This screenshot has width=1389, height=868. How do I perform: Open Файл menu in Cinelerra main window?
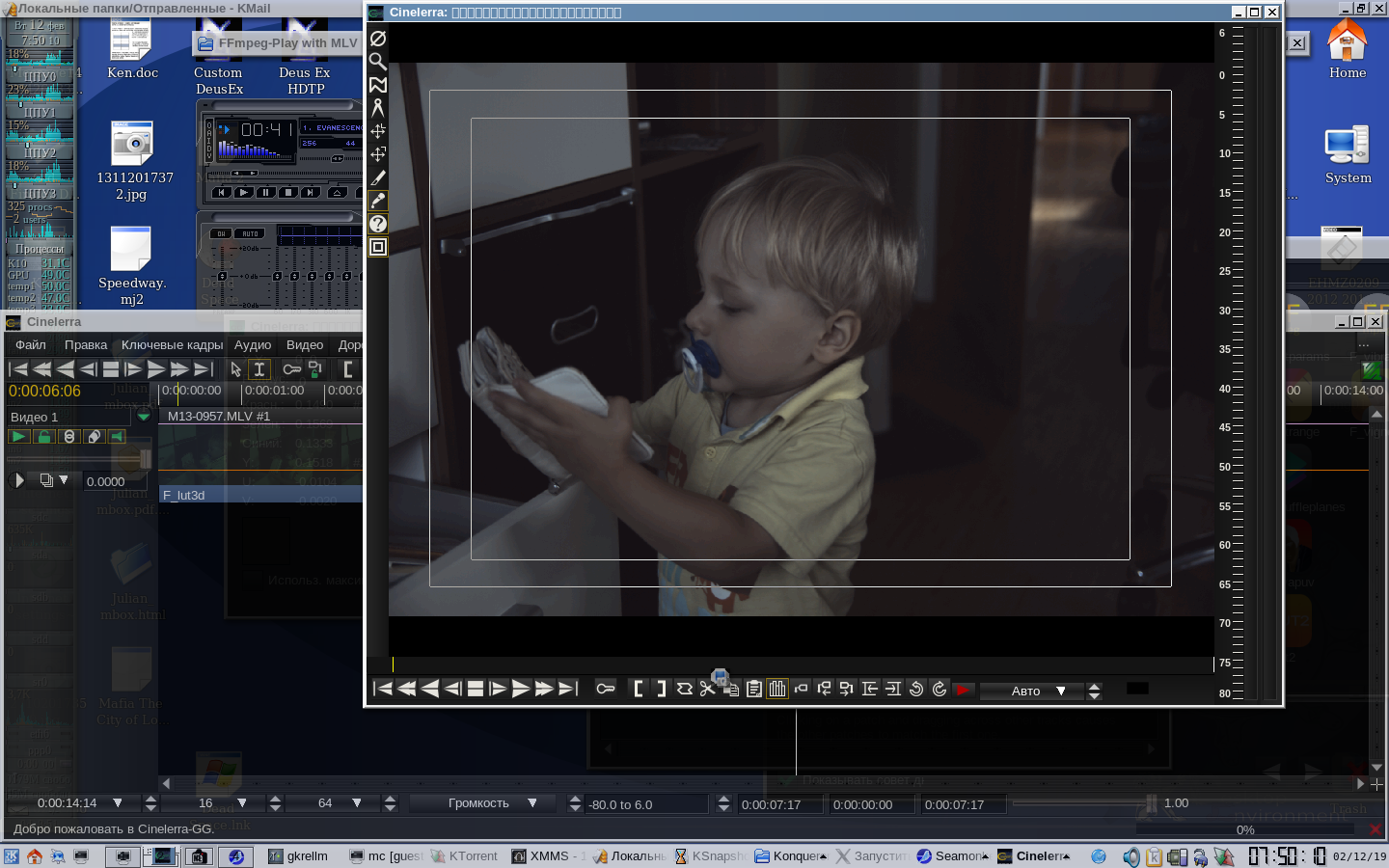pos(31,345)
